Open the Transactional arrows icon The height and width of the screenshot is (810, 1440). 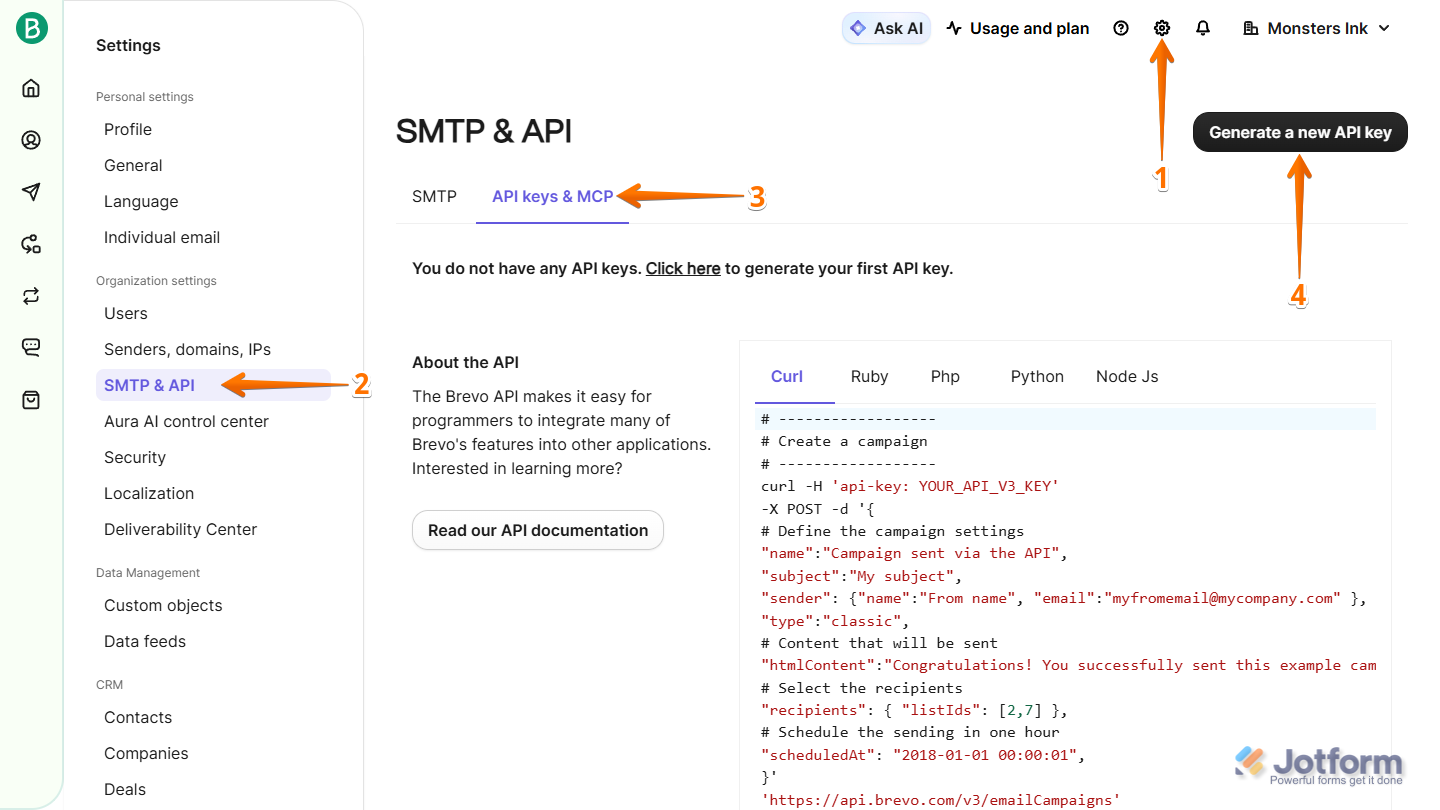pos(31,296)
